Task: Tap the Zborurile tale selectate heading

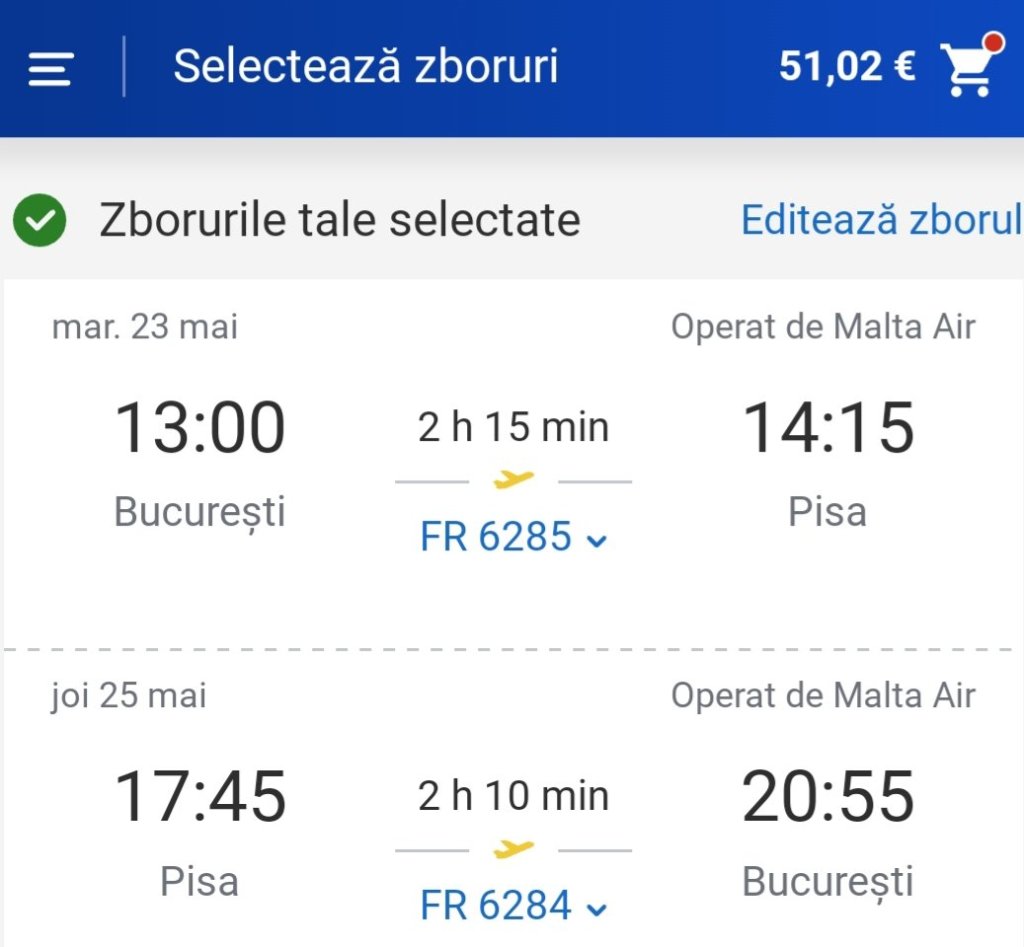Action: [x=339, y=221]
